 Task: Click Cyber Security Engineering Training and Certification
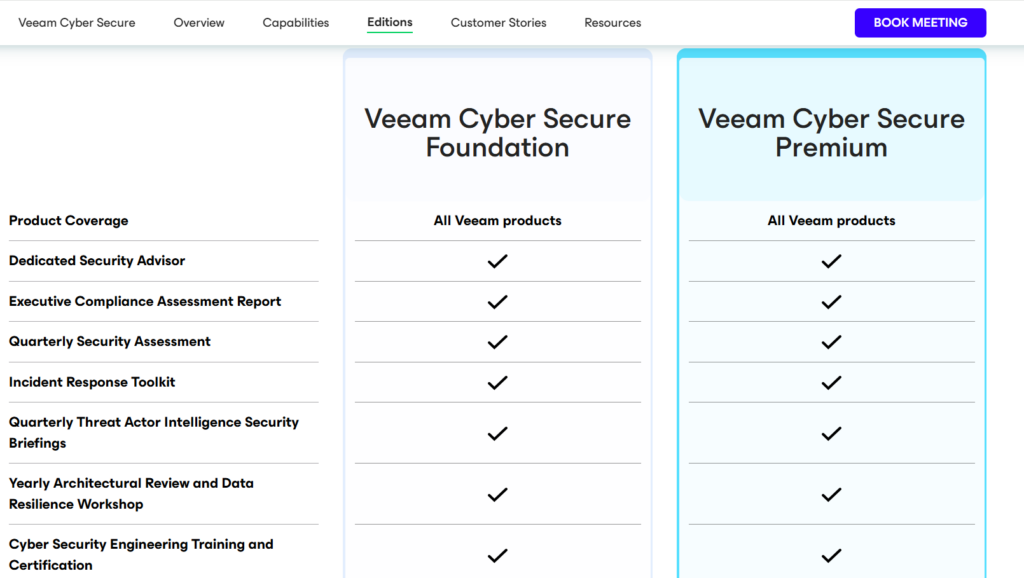click(x=141, y=554)
